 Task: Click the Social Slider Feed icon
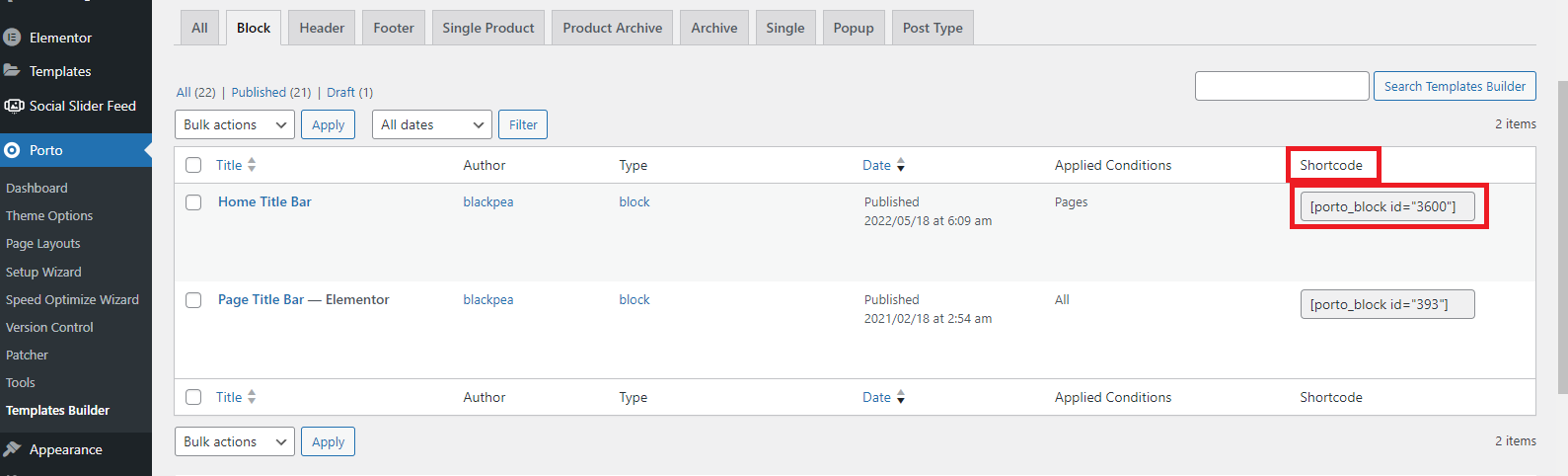[14, 106]
